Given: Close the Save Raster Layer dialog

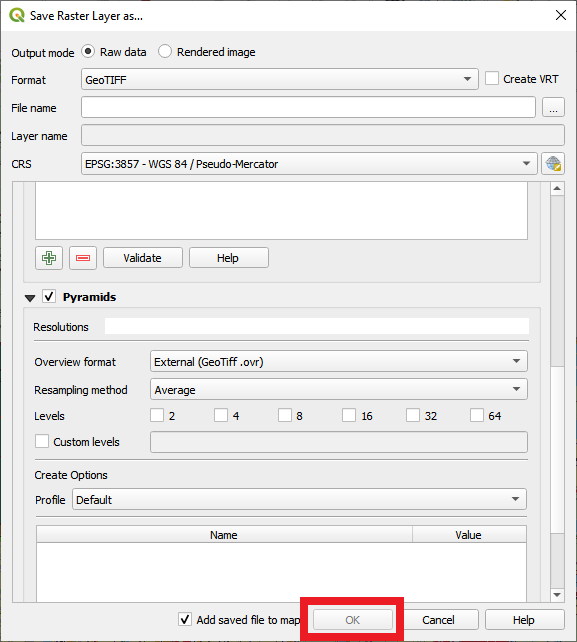Looking at the screenshot, I should [x=561, y=15].
